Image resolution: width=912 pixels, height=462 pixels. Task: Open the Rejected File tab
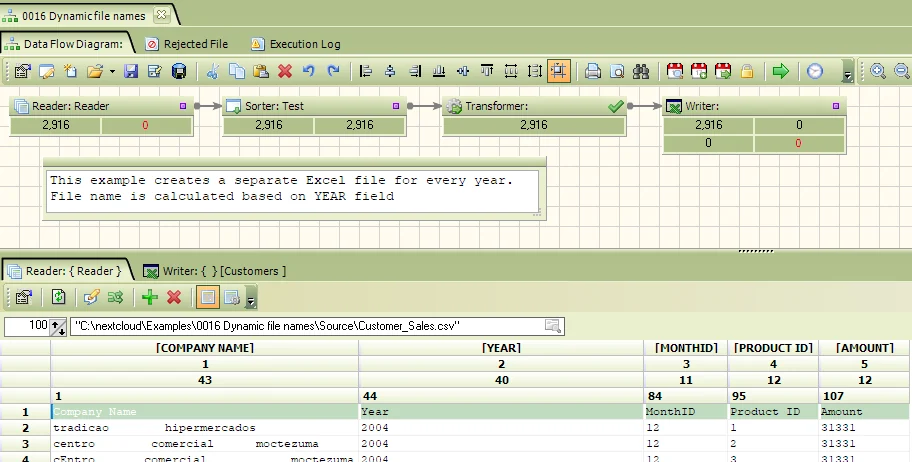[x=187, y=44]
